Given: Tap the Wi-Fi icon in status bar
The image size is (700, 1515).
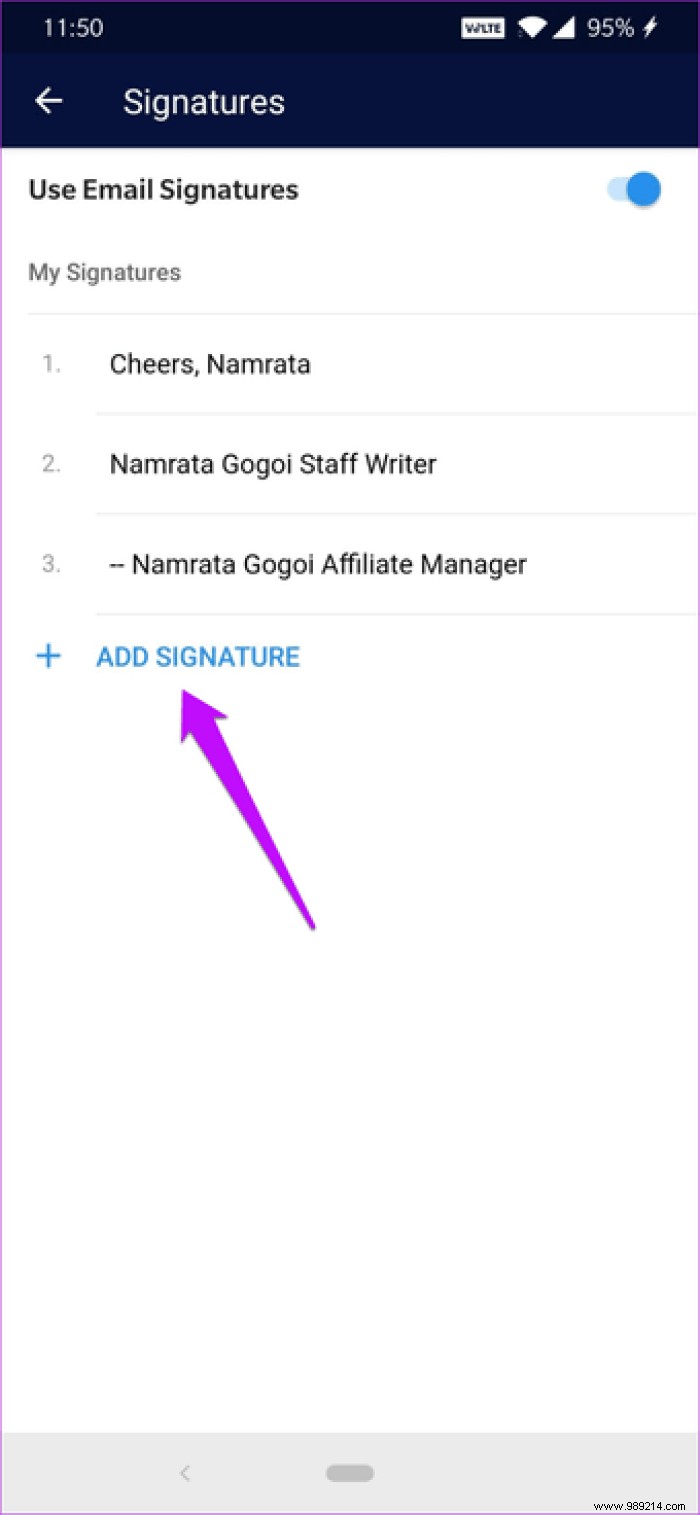Looking at the screenshot, I should click(x=533, y=28).
